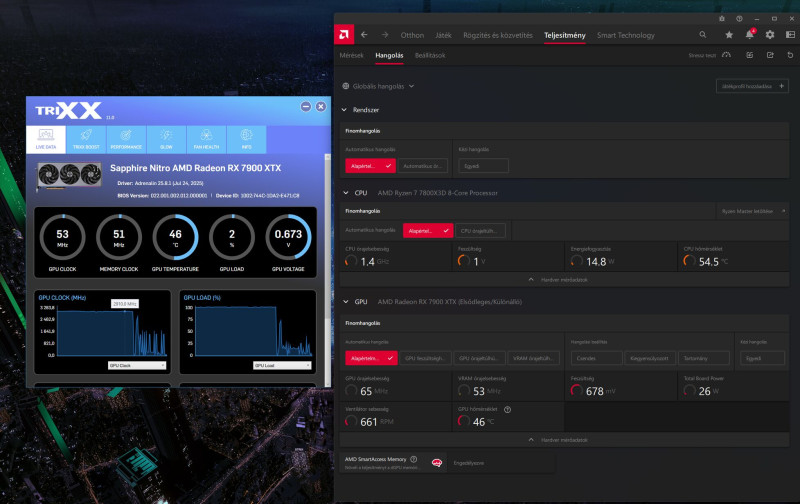Collapse the CPU section
Screen dimensions: 800x504
[x=345, y=193]
